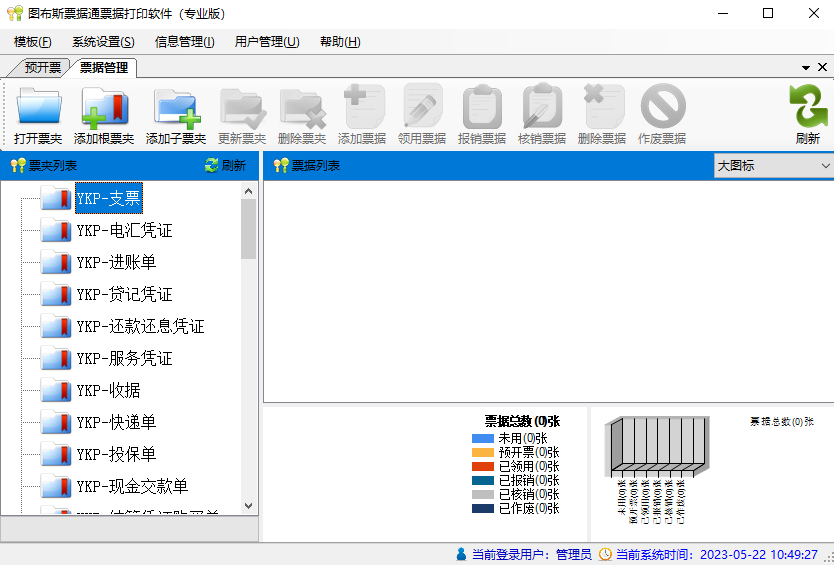Image resolution: width=834 pixels, height=565 pixels.
Task: Click the 作废票据 toolbar icon
Action: tap(662, 107)
